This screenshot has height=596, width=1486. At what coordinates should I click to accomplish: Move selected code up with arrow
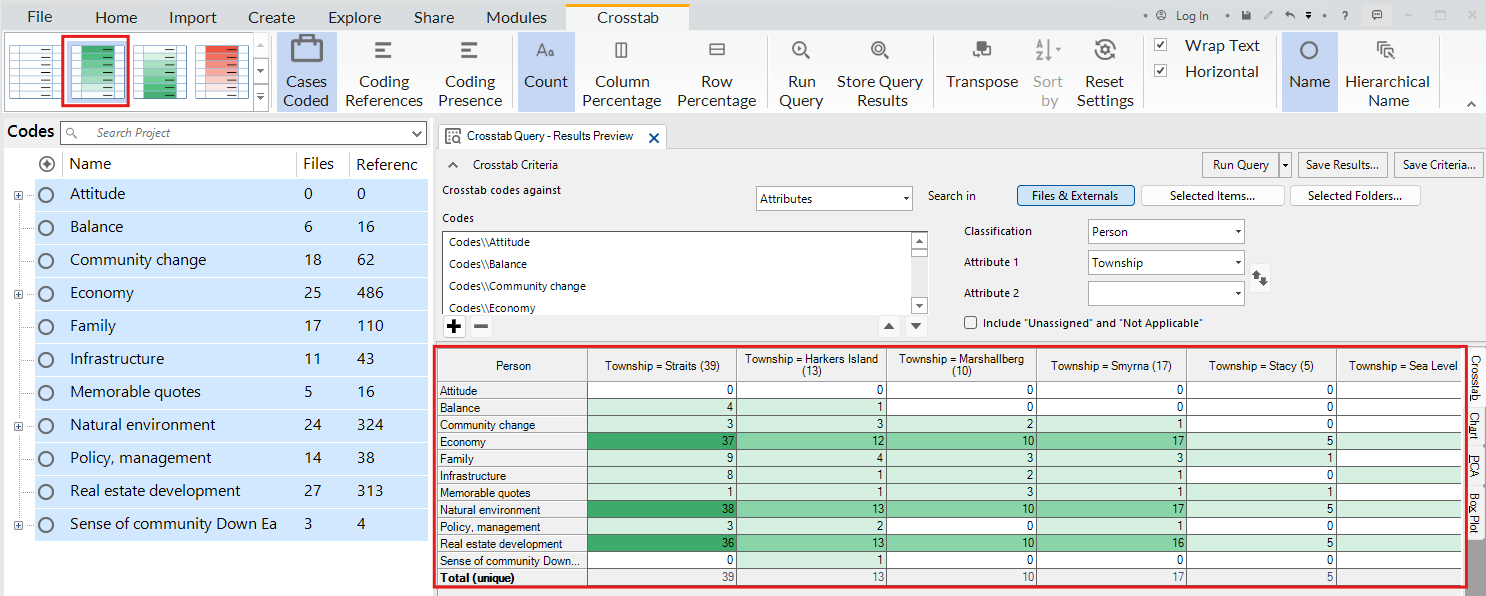coord(889,326)
